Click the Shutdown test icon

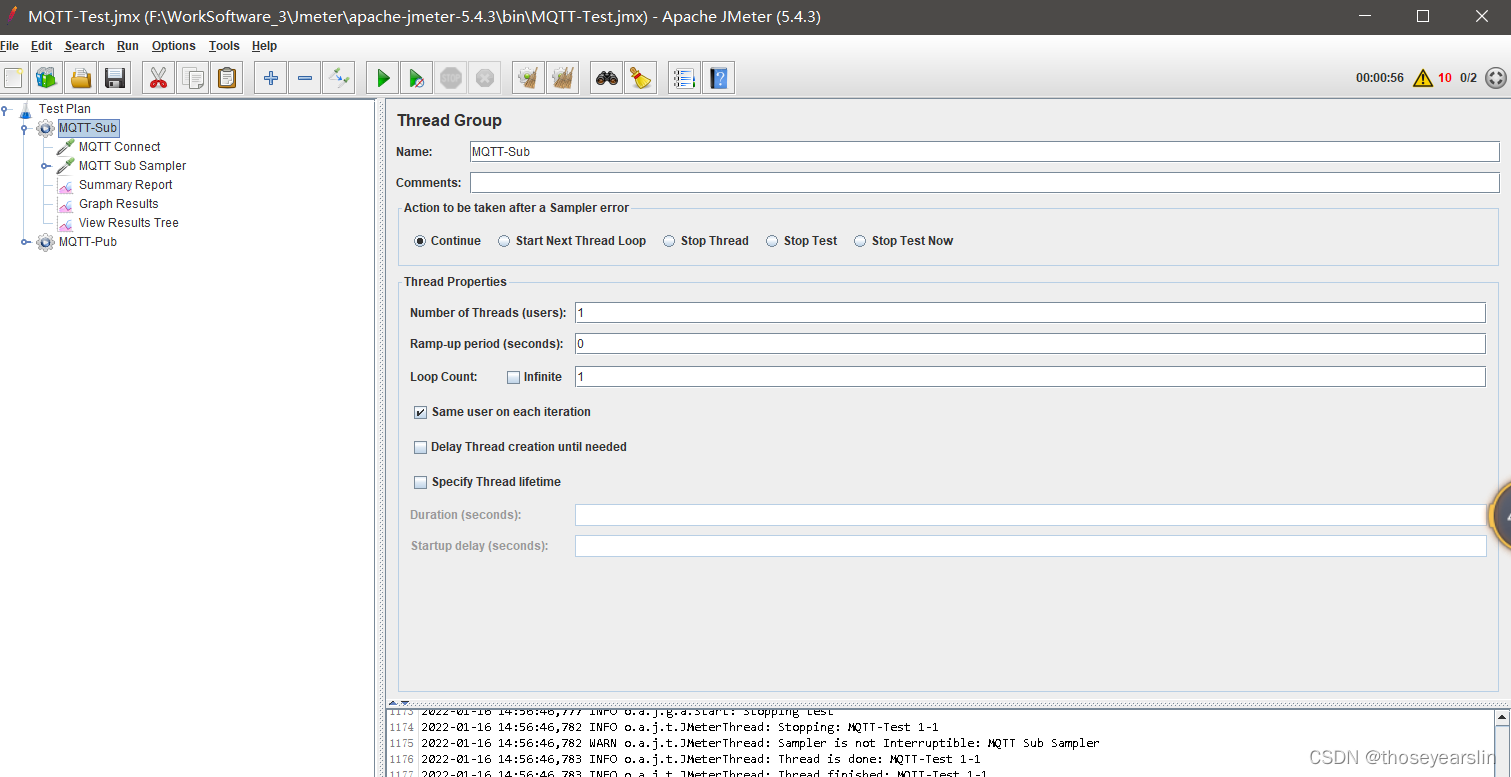click(x=485, y=77)
